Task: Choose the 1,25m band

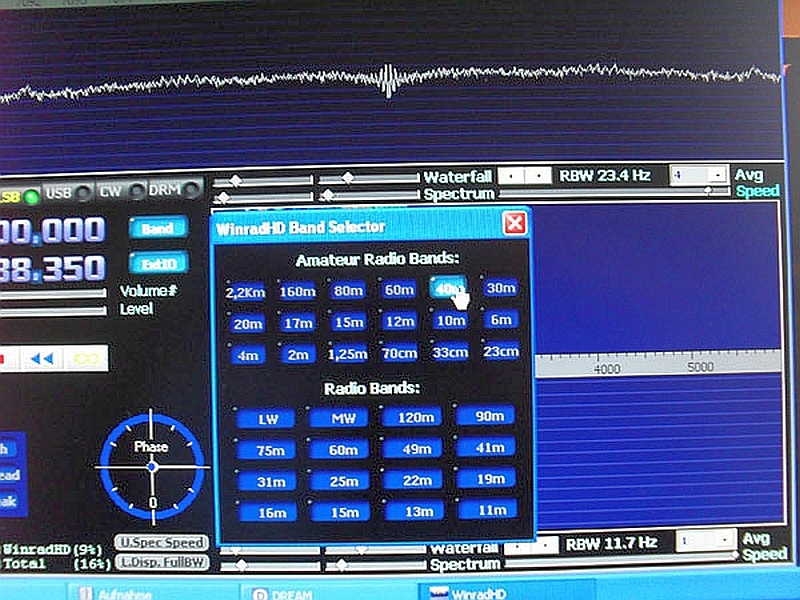Action: coord(348,354)
